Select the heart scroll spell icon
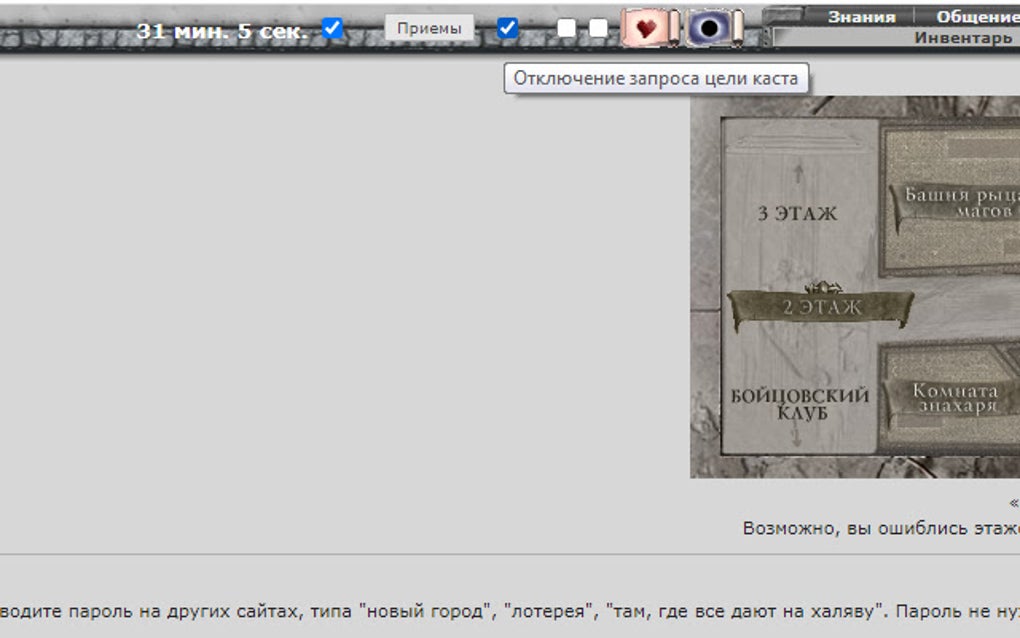1020x638 pixels. [647, 27]
